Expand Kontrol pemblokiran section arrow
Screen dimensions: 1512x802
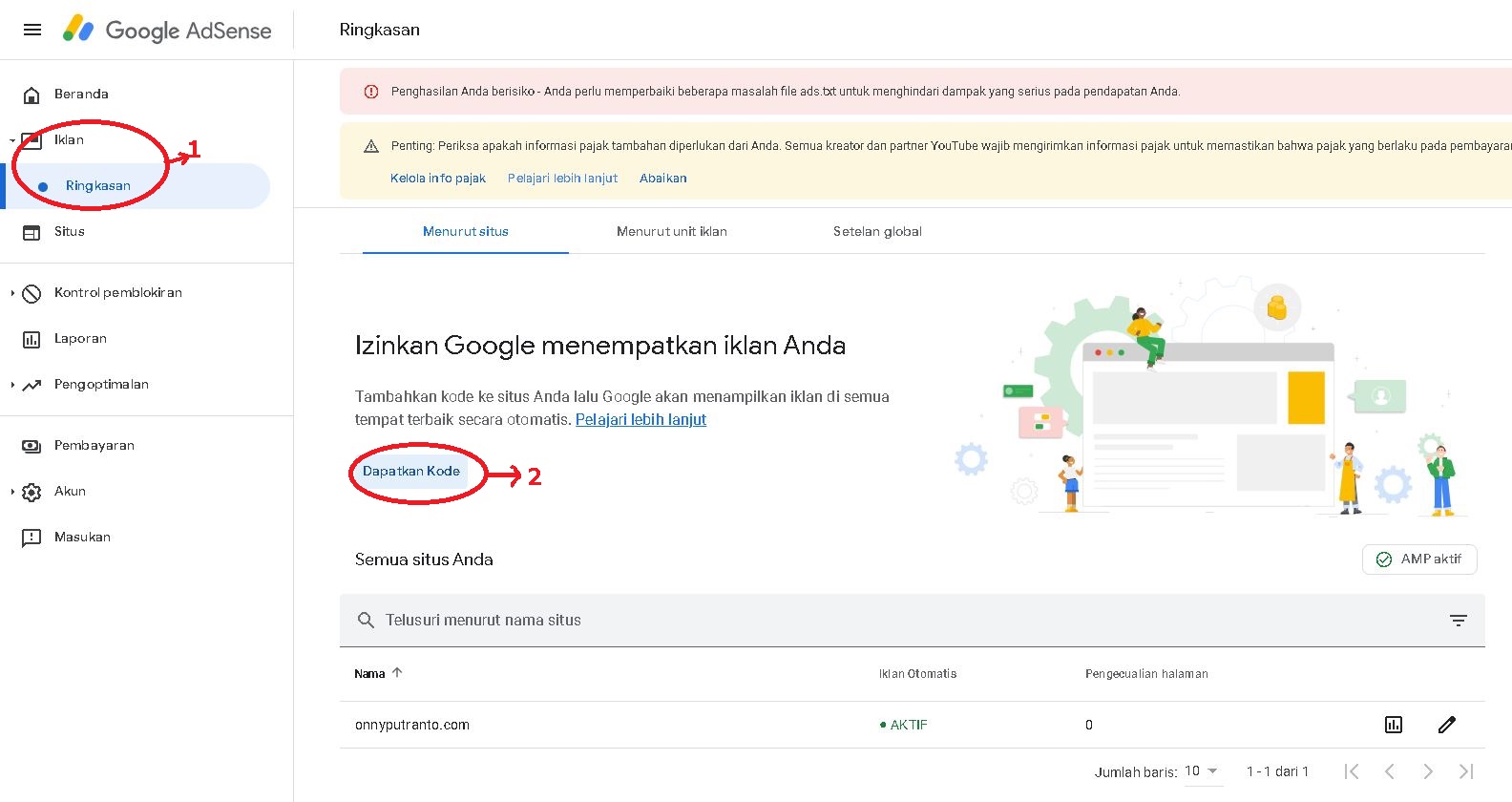(x=12, y=293)
